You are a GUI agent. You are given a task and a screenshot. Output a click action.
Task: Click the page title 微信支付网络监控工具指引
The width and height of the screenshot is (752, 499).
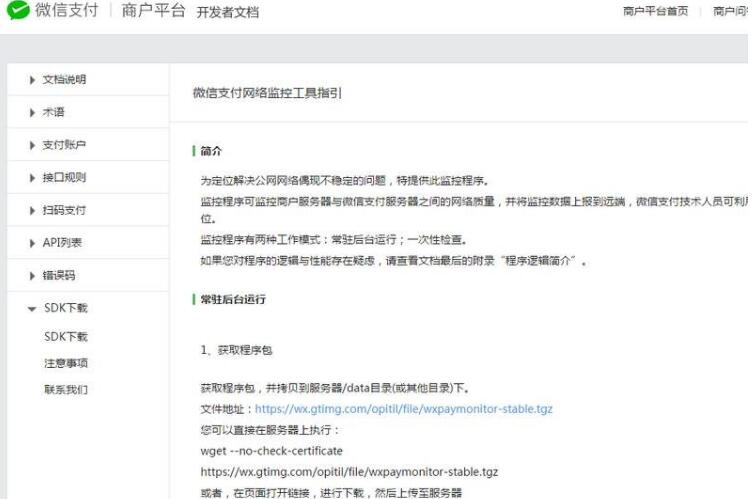coord(267,93)
